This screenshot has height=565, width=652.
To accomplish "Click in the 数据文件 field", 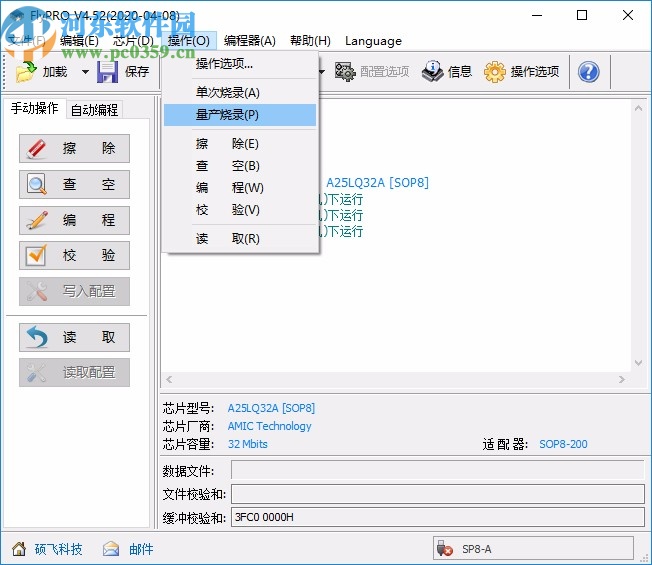I will 437,470.
